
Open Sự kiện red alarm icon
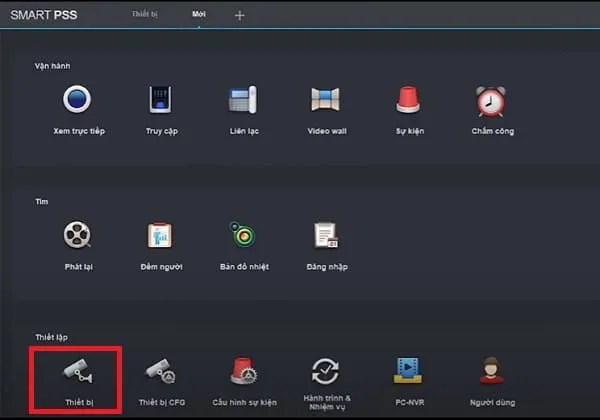point(407,101)
